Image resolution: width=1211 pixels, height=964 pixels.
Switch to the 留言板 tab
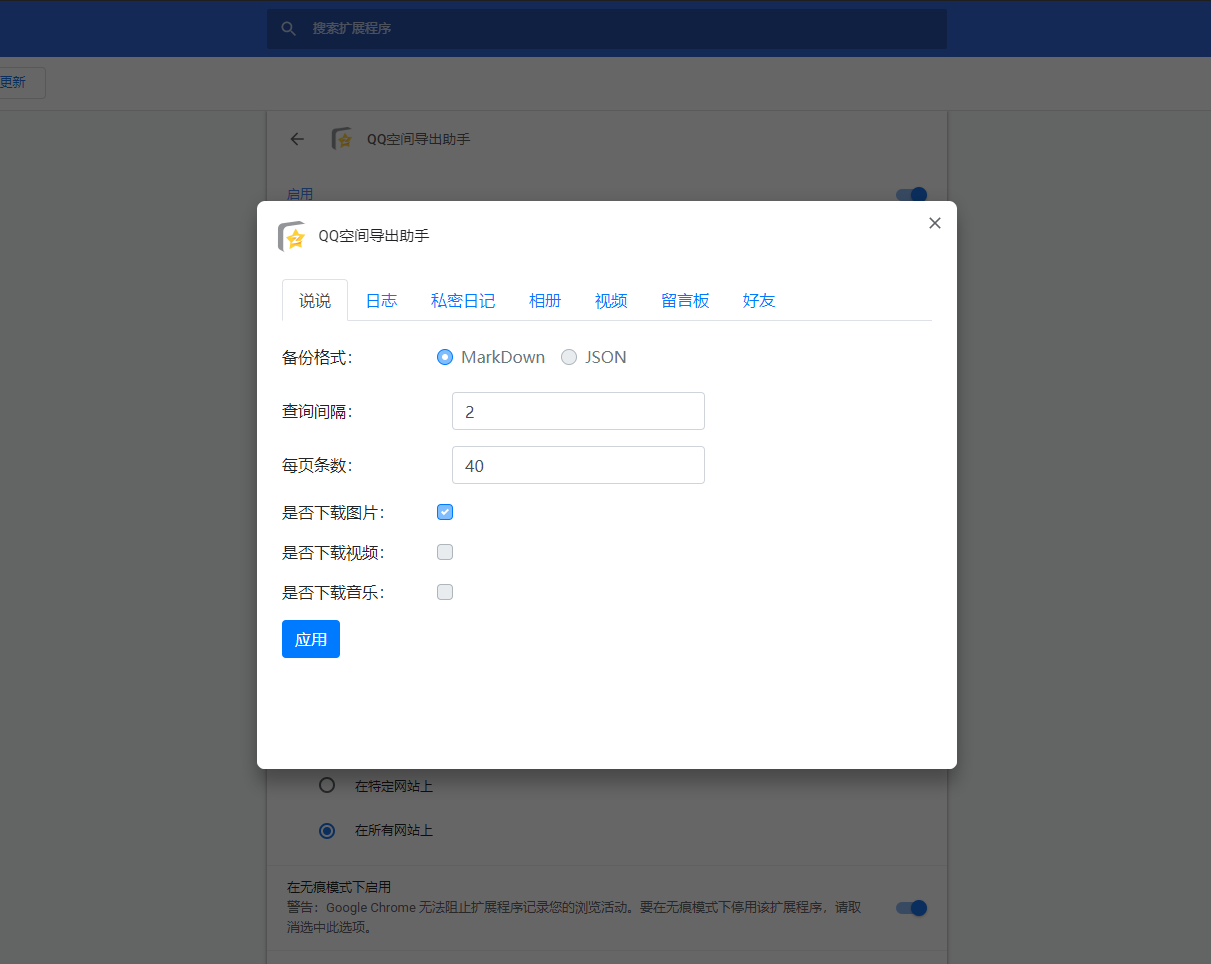pos(685,300)
